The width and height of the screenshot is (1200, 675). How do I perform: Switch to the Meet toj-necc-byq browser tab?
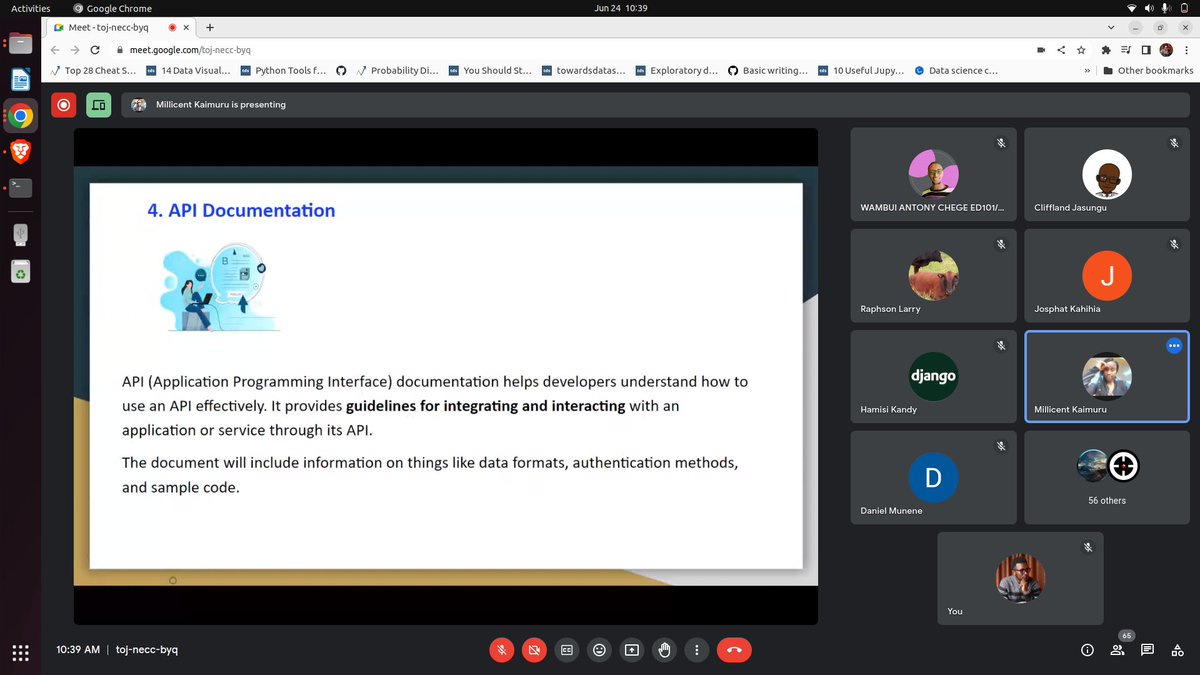tap(110, 27)
